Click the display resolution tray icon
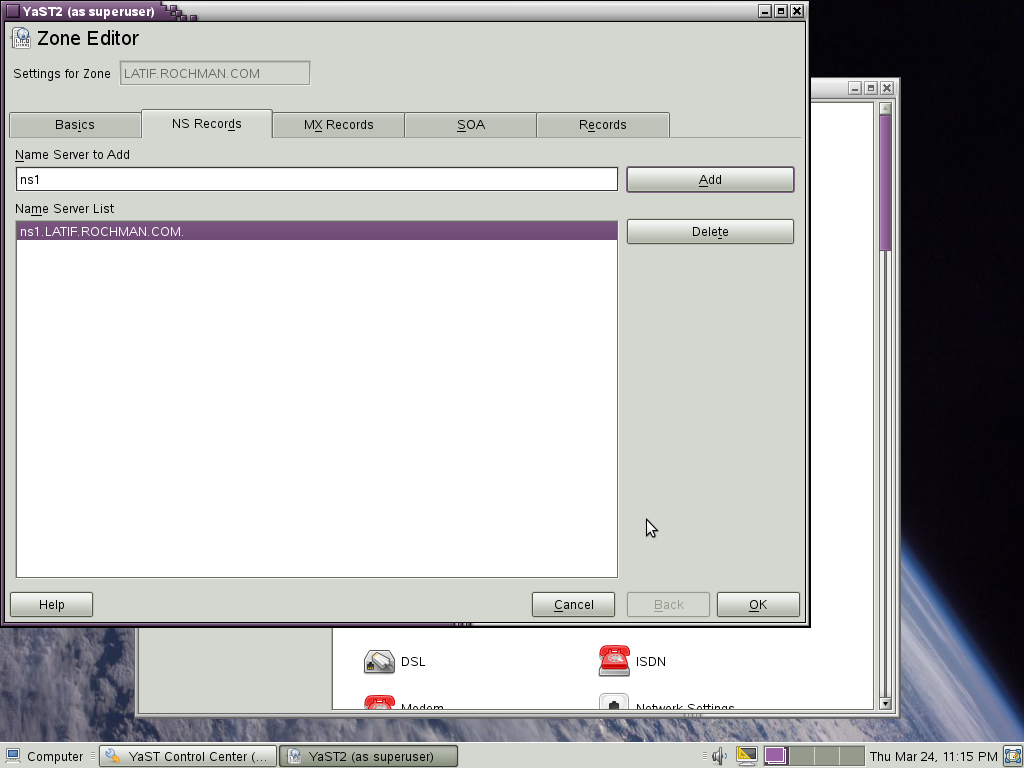The height and width of the screenshot is (768, 1024). click(746, 756)
